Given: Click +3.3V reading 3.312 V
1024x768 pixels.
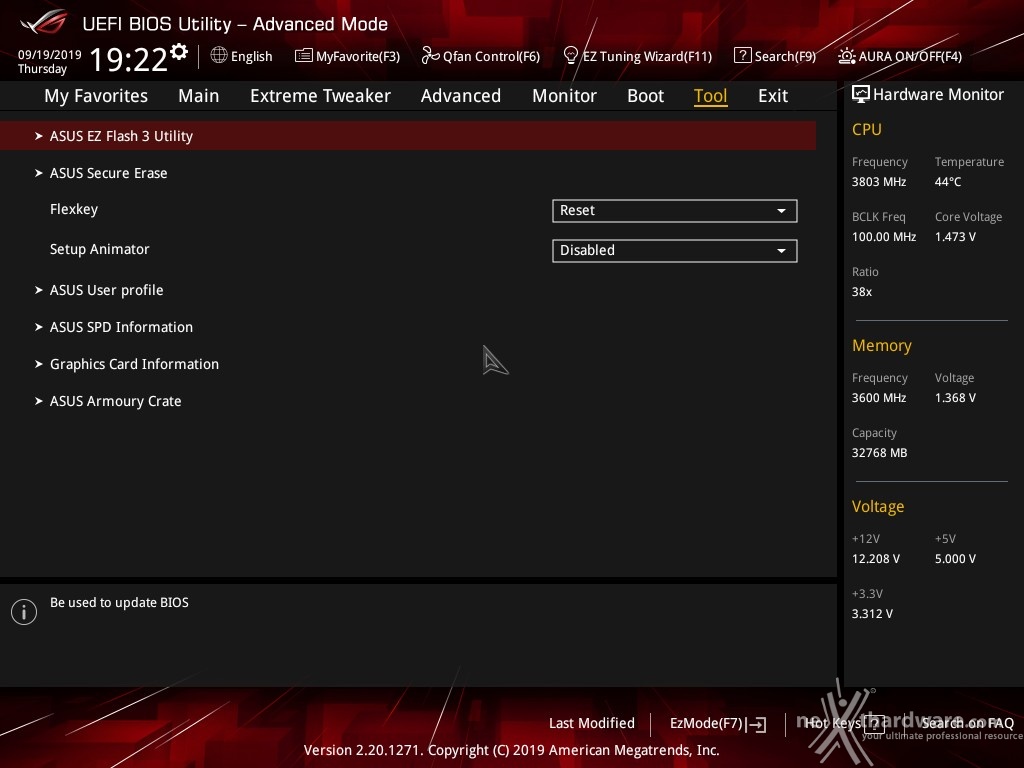Looking at the screenshot, I should pos(872,614).
